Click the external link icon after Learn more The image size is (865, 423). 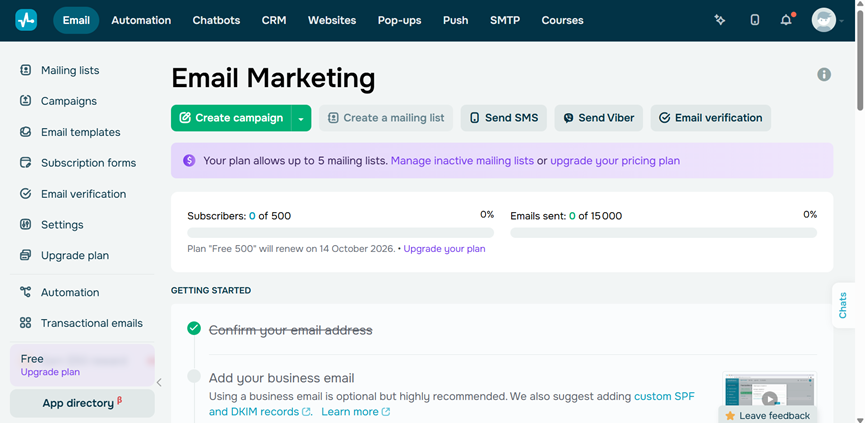[386, 412]
